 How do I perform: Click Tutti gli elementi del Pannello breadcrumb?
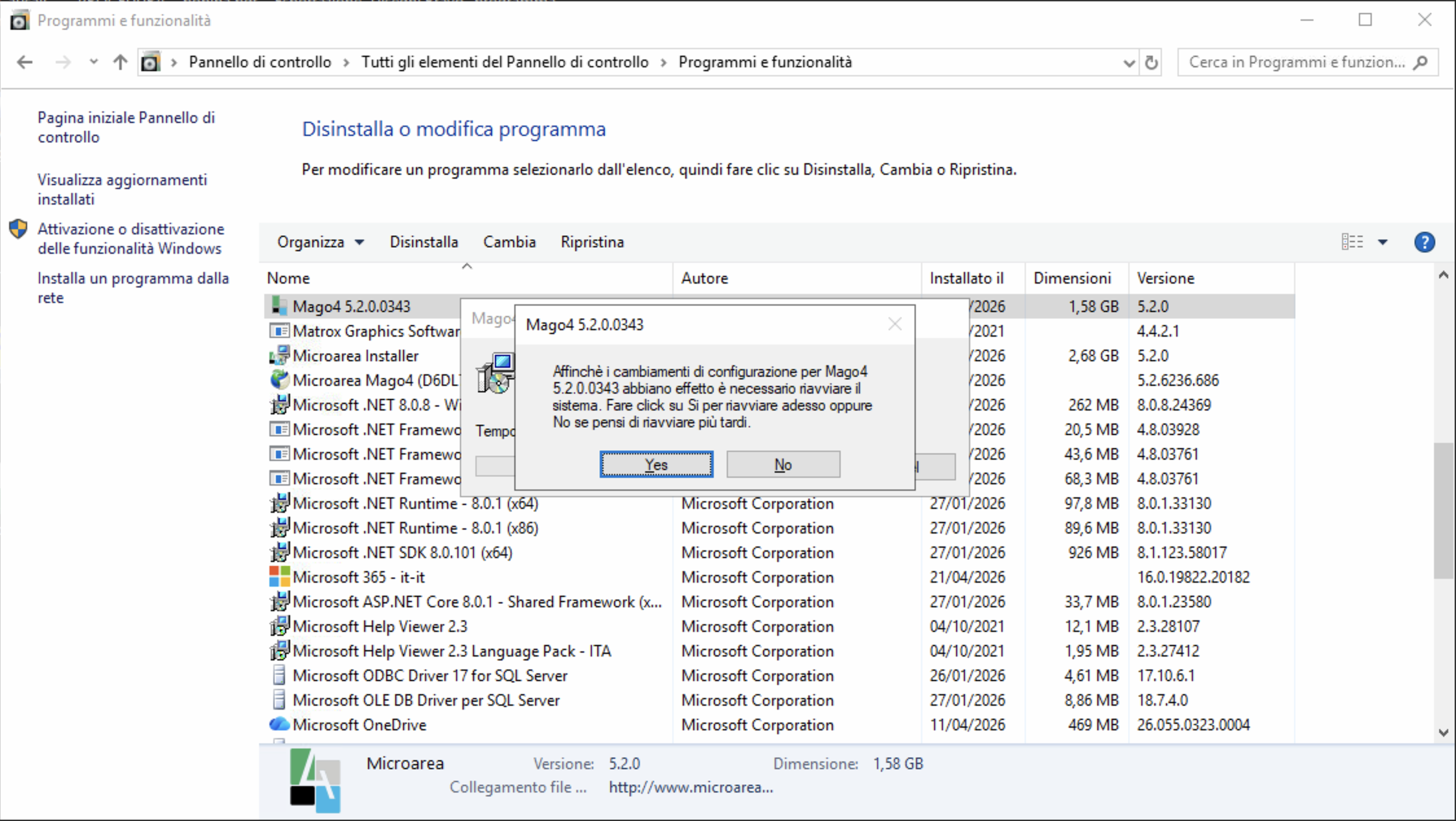[505, 62]
